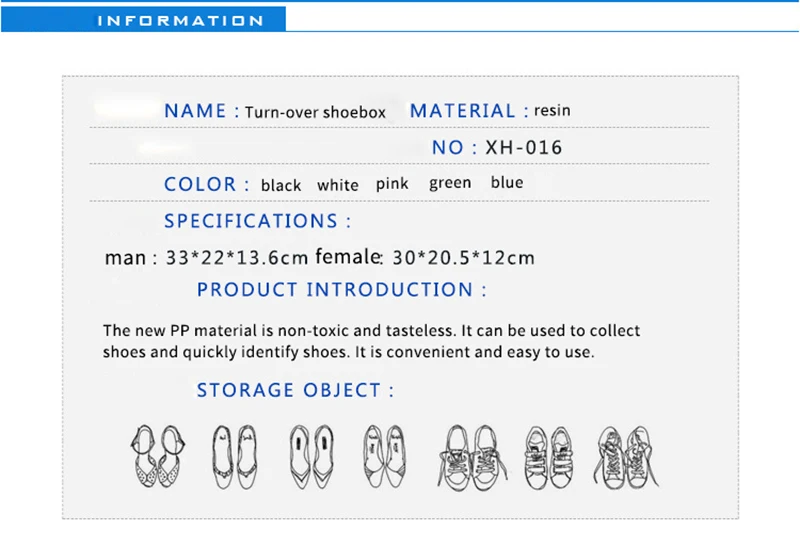Click the resin material value
The width and height of the screenshot is (800, 546).
tap(552, 110)
